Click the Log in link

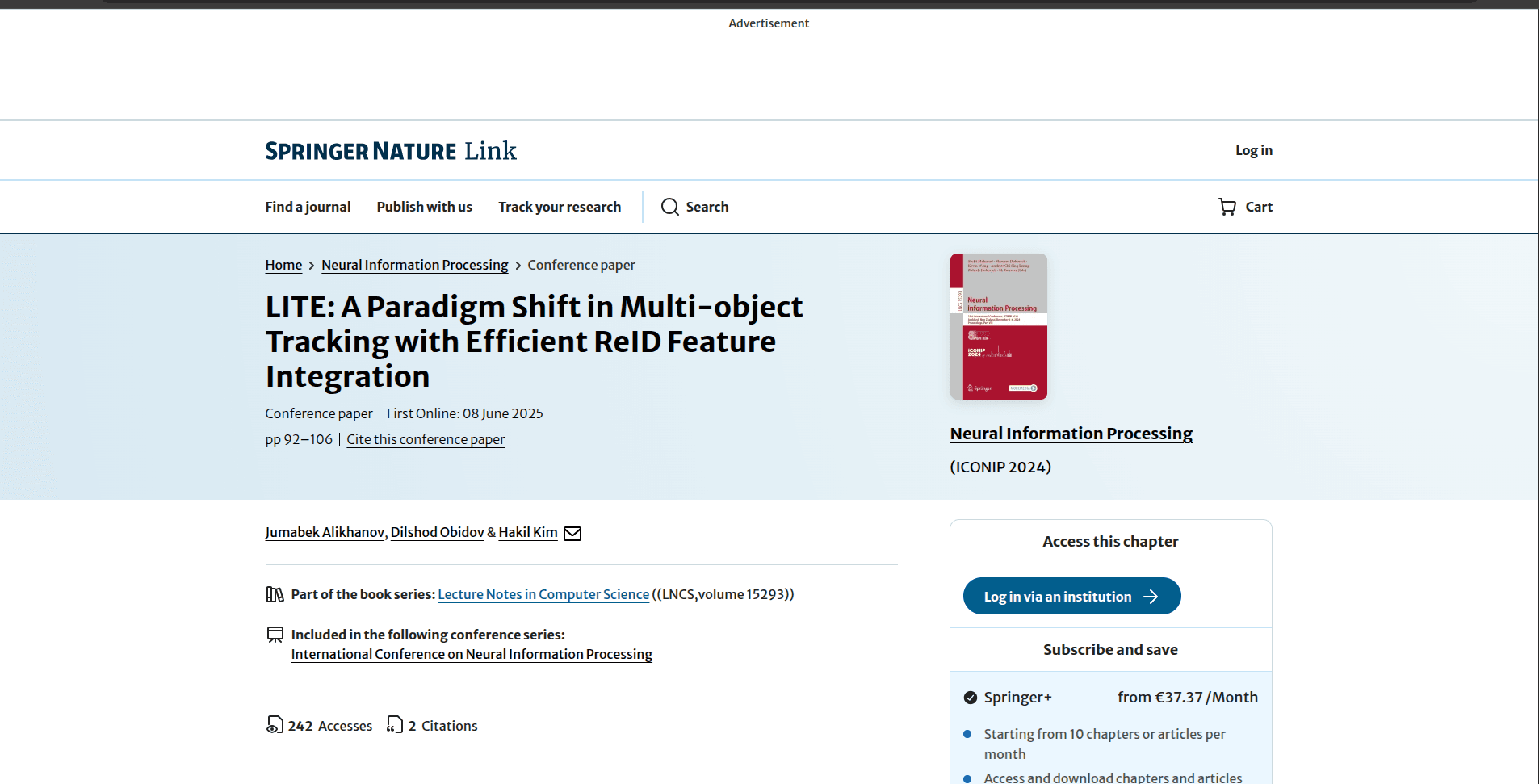[1253, 150]
